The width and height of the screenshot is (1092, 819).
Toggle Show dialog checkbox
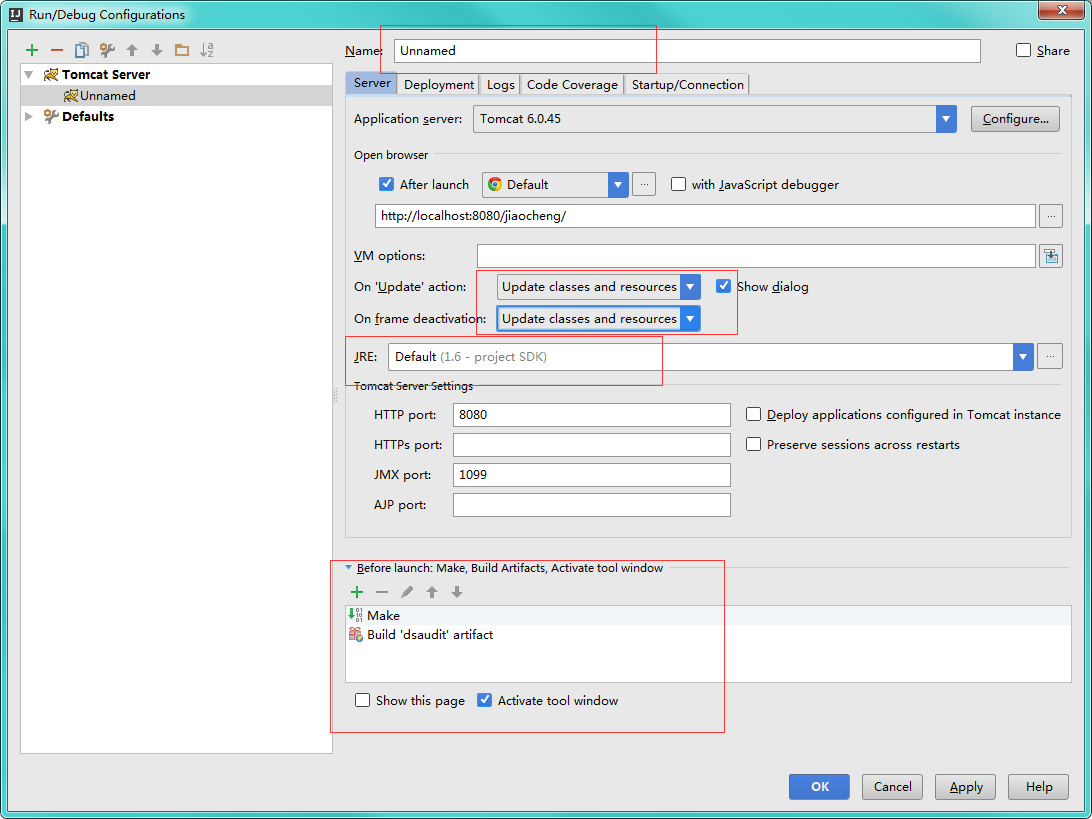click(x=724, y=286)
